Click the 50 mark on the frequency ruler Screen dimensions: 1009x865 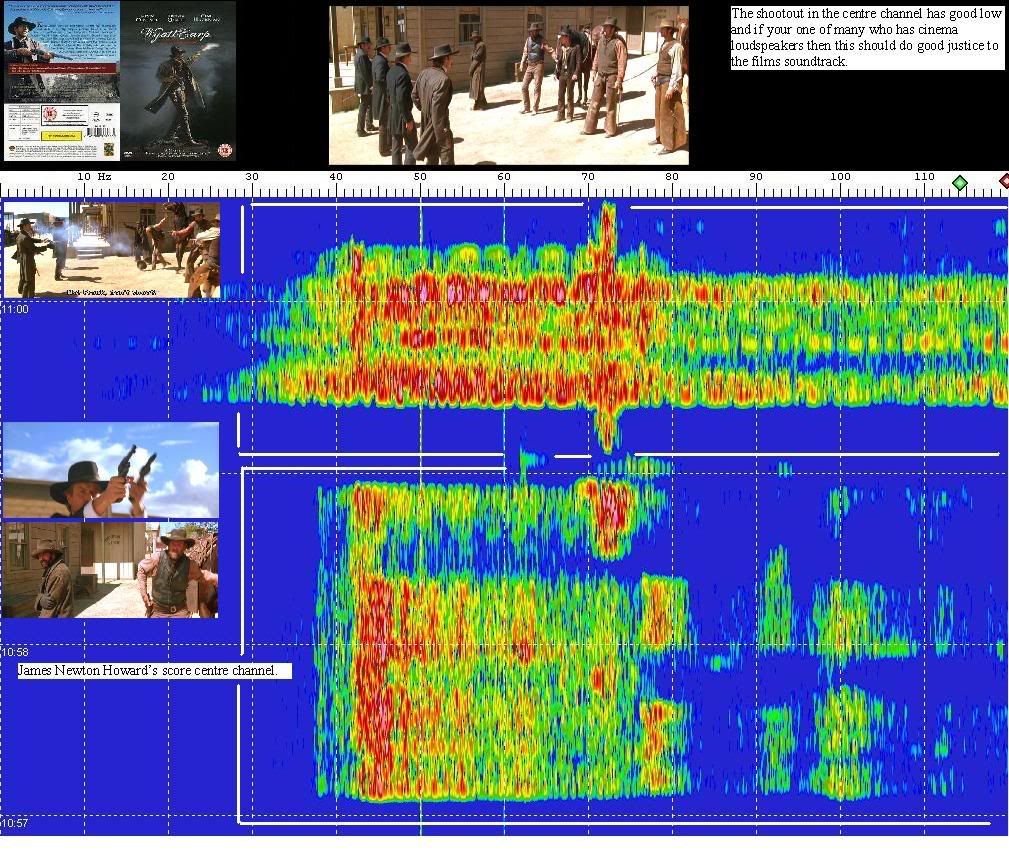(420, 177)
